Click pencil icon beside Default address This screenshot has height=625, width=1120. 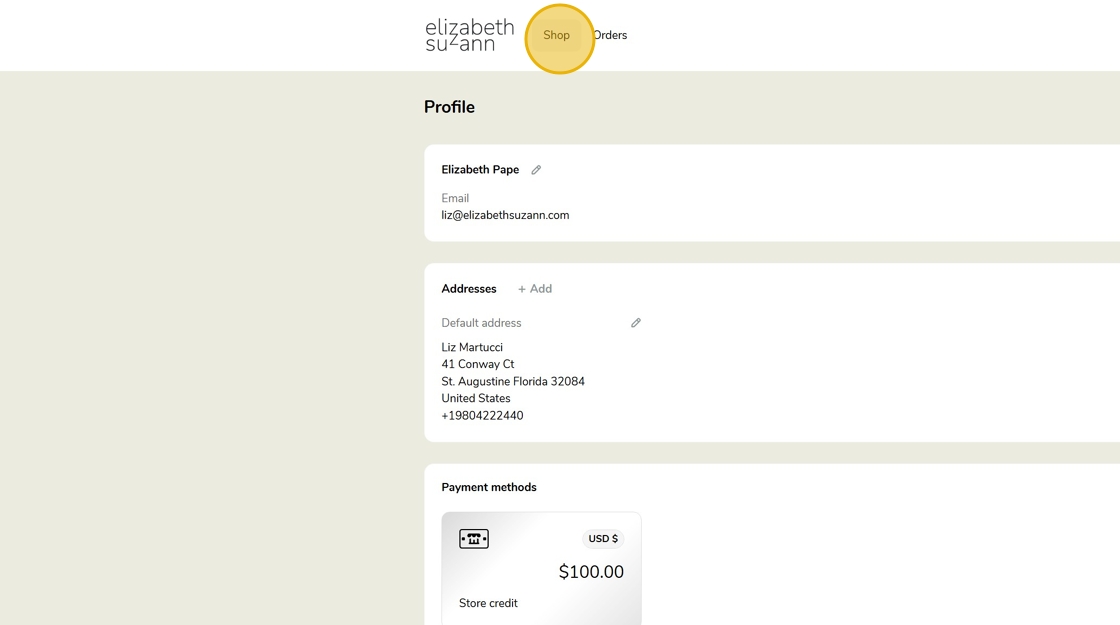tap(636, 323)
